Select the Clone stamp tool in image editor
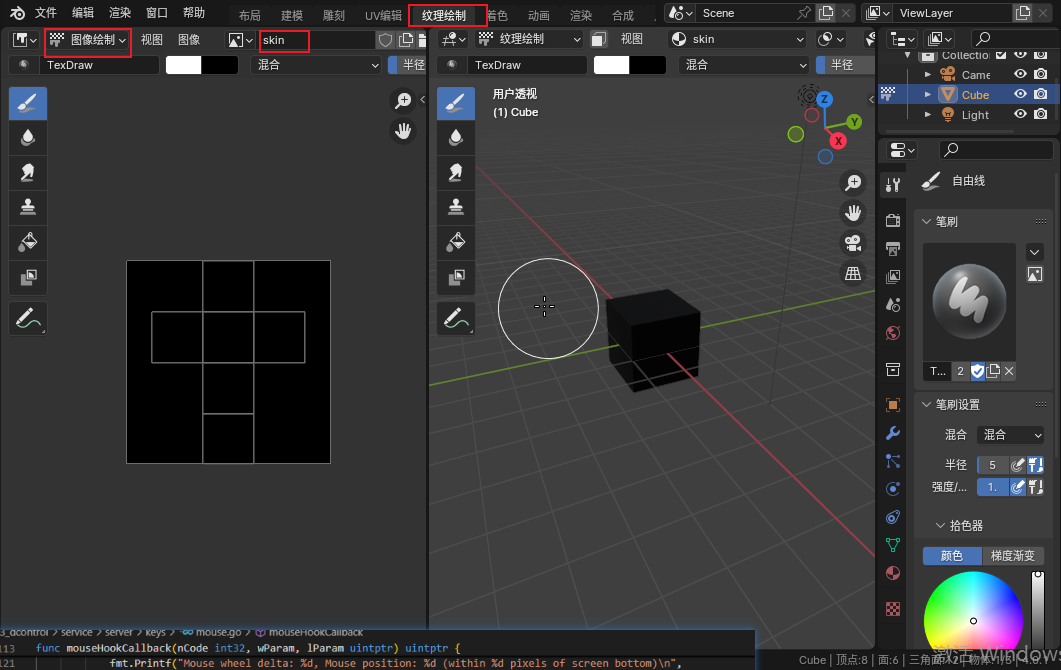Image resolution: width=1061 pixels, height=670 pixels. point(28,207)
